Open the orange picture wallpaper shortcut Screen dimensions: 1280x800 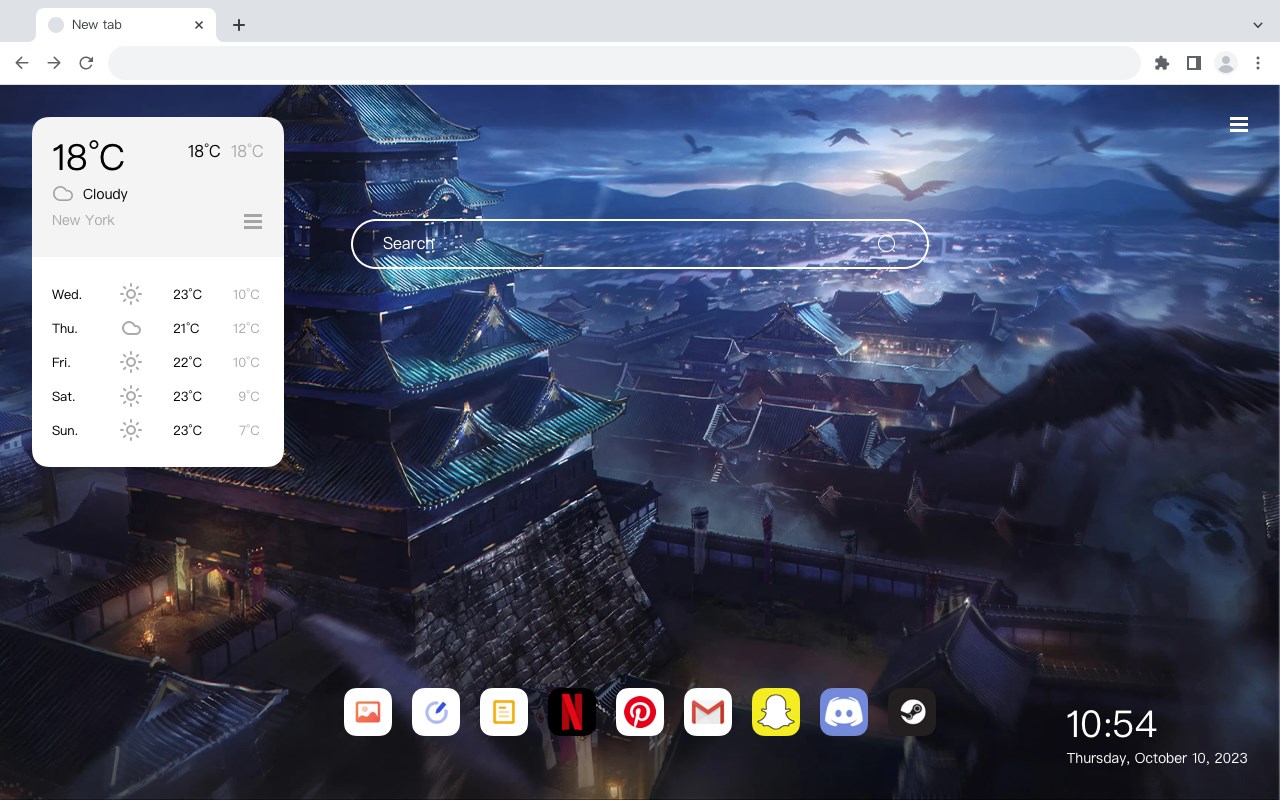point(368,712)
